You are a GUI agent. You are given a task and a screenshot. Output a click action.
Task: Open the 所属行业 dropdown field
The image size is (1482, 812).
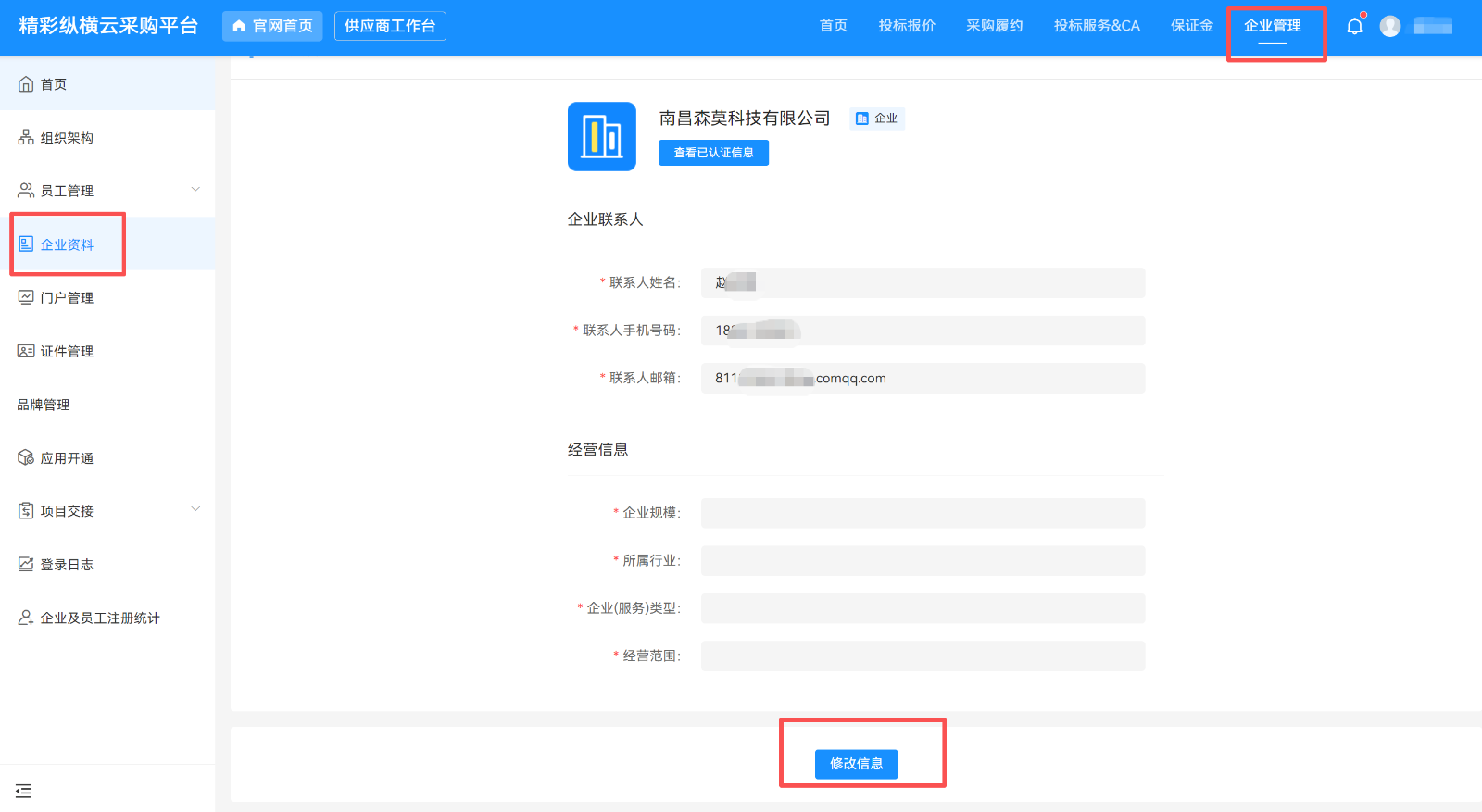(923, 560)
